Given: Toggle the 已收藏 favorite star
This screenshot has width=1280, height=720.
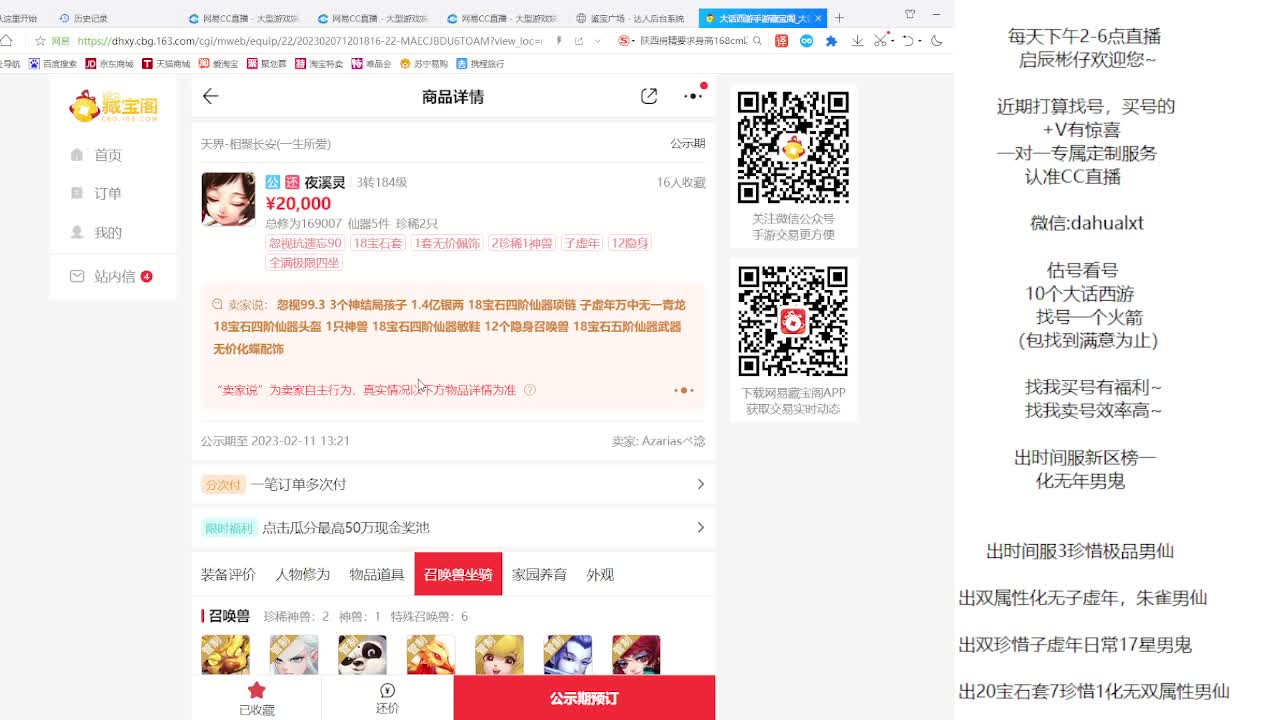Looking at the screenshot, I should pyautogui.click(x=257, y=698).
